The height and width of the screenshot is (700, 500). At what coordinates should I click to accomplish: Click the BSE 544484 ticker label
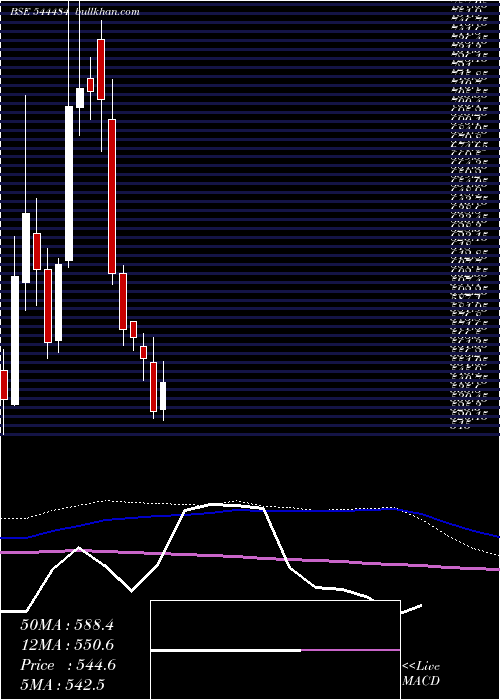click(x=41, y=12)
